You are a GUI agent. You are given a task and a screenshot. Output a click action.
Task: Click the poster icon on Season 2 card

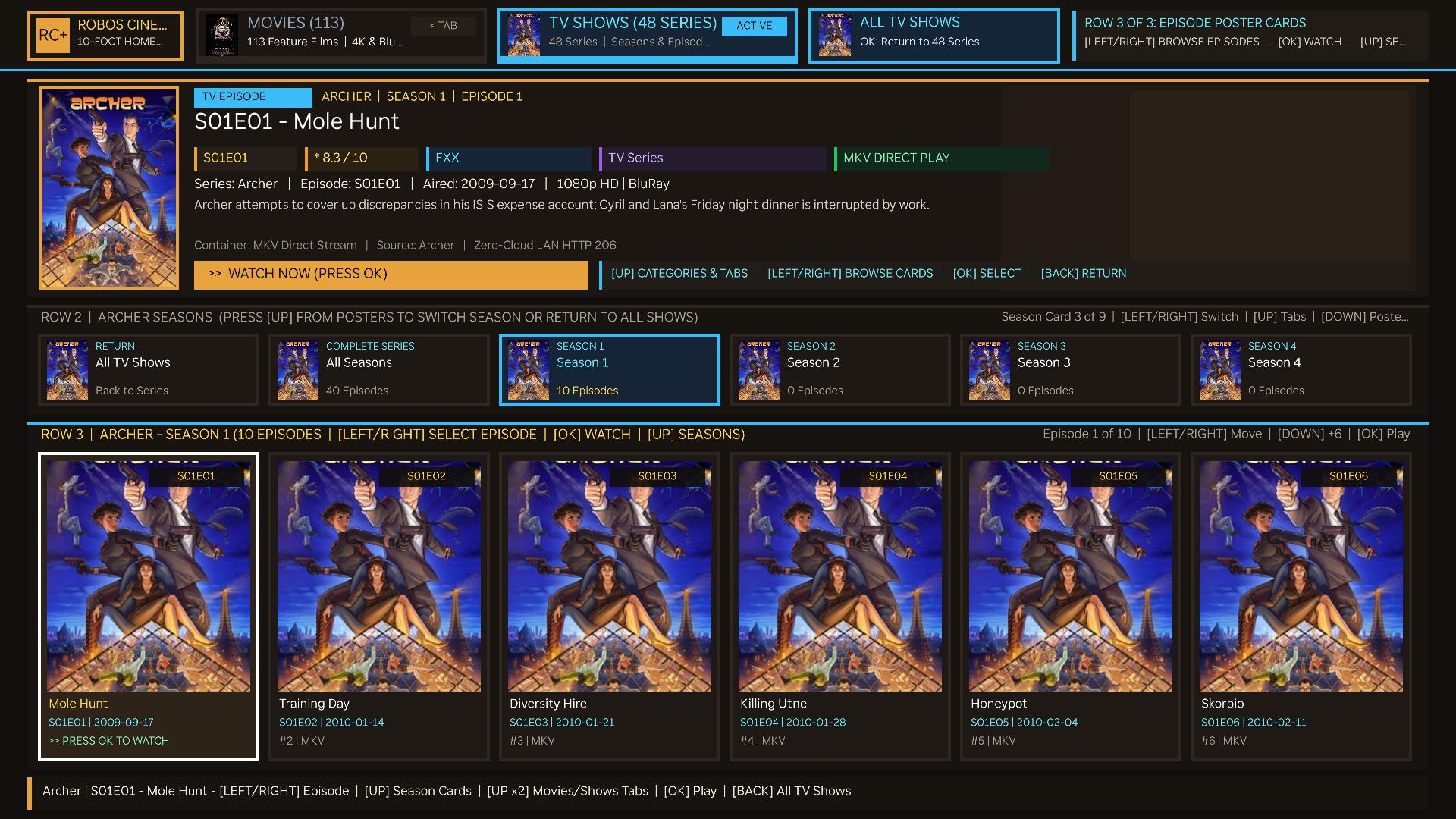759,370
